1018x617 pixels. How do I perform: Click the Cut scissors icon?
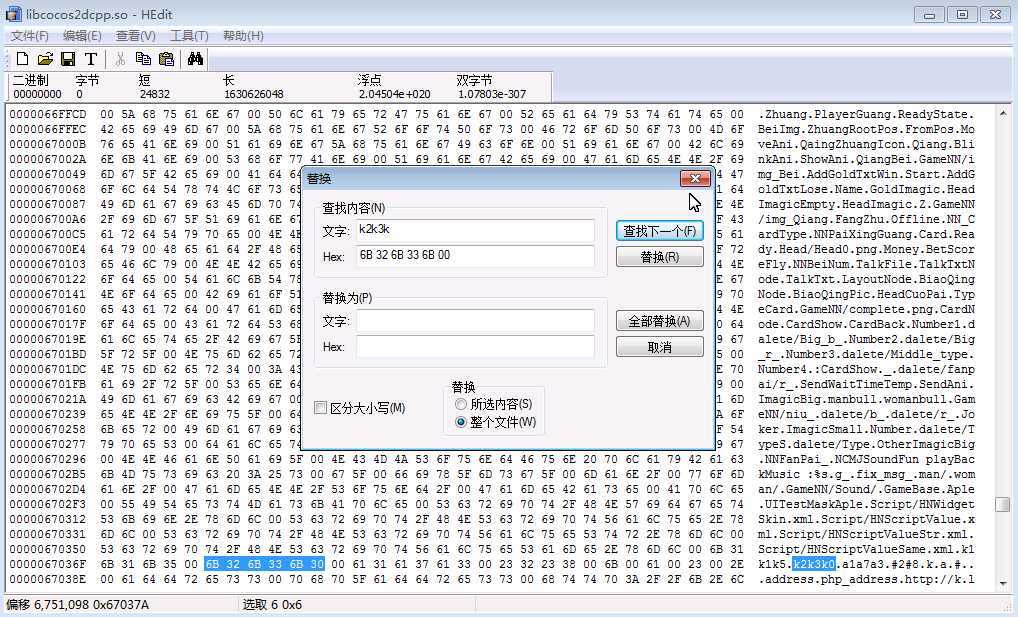coord(120,59)
